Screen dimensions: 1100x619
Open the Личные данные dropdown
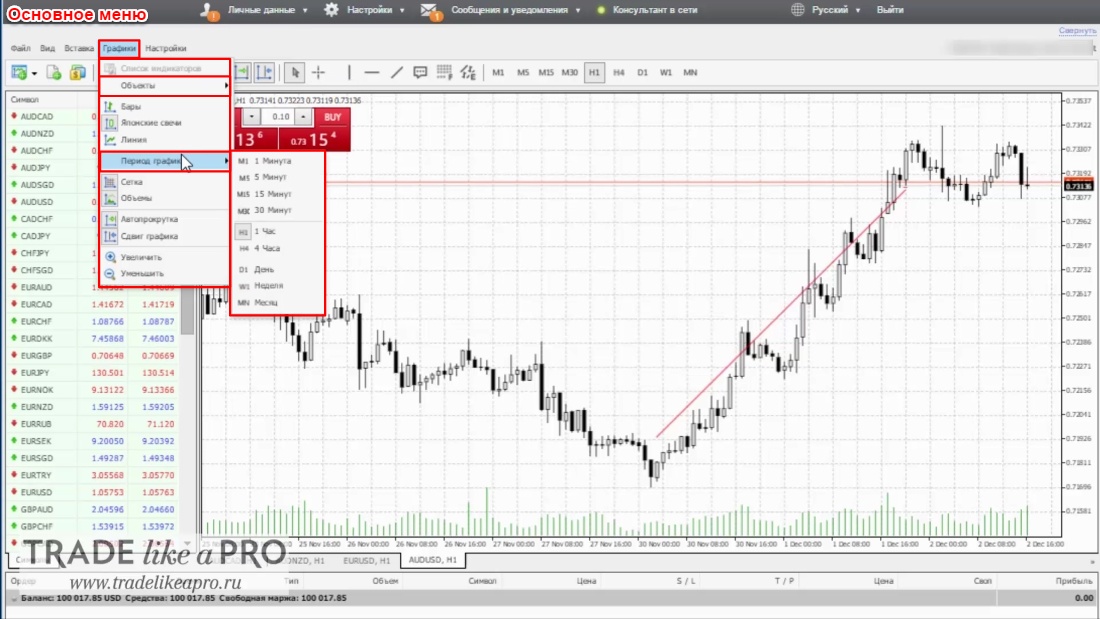pos(261,10)
